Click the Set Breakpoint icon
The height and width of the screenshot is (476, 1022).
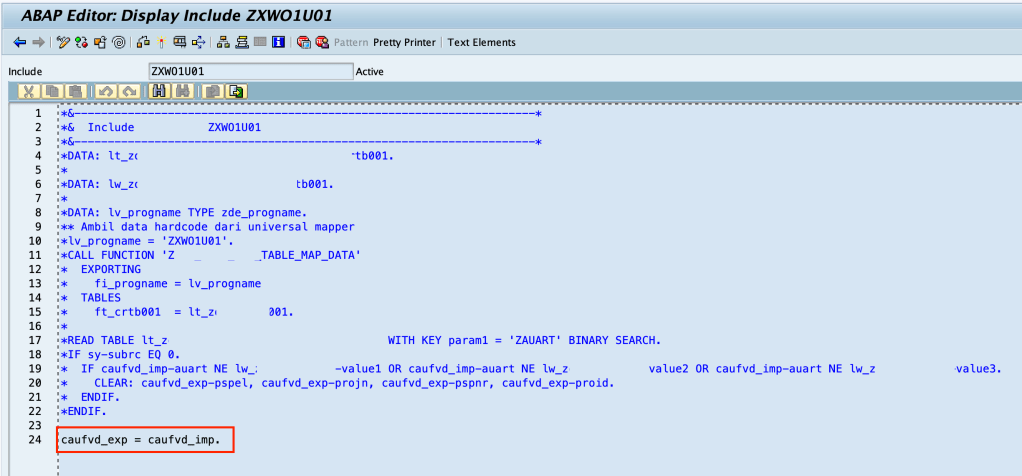tap(304, 42)
